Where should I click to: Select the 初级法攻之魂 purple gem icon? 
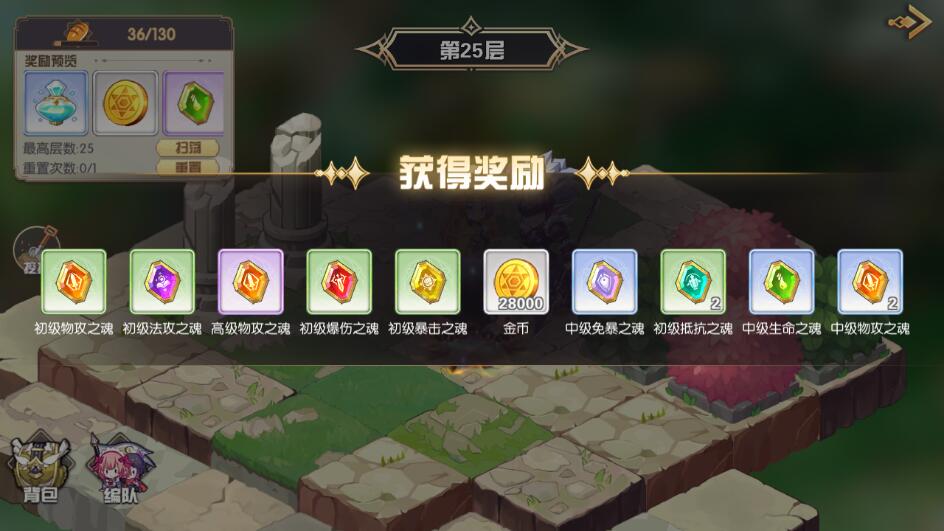162,282
